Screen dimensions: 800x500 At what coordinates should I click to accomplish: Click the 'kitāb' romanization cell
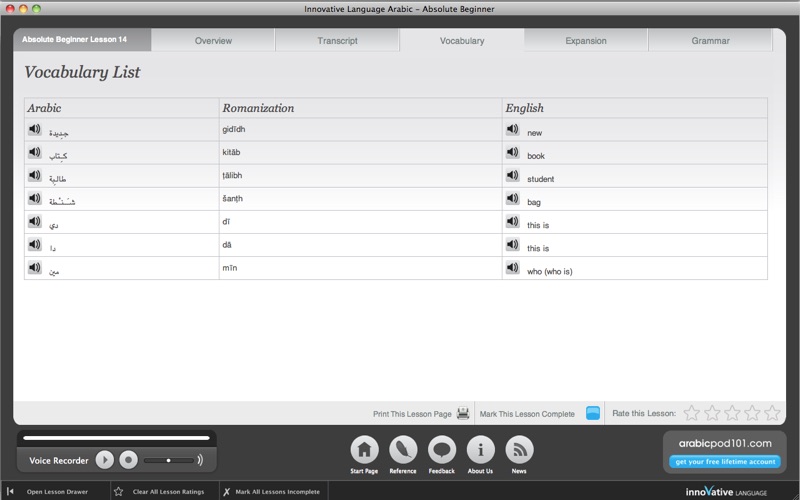[x=360, y=153]
